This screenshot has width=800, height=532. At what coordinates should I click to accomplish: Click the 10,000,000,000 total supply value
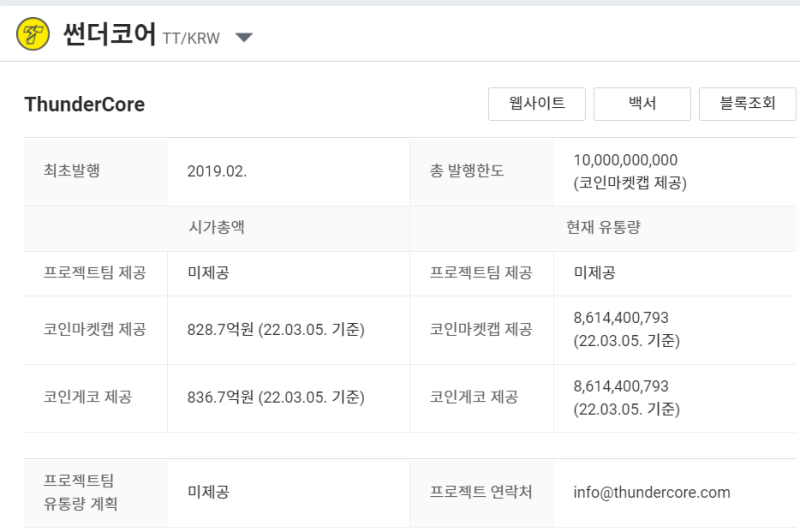click(626, 160)
